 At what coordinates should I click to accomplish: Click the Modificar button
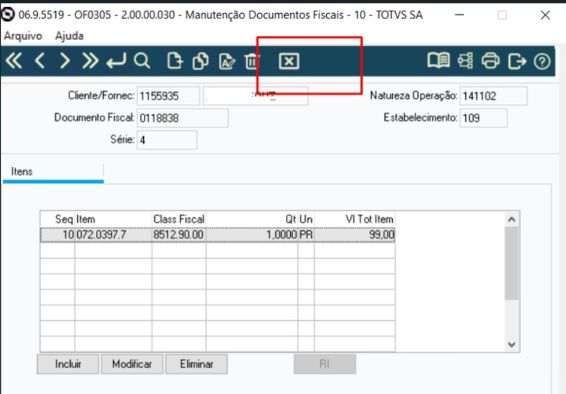pos(132,364)
